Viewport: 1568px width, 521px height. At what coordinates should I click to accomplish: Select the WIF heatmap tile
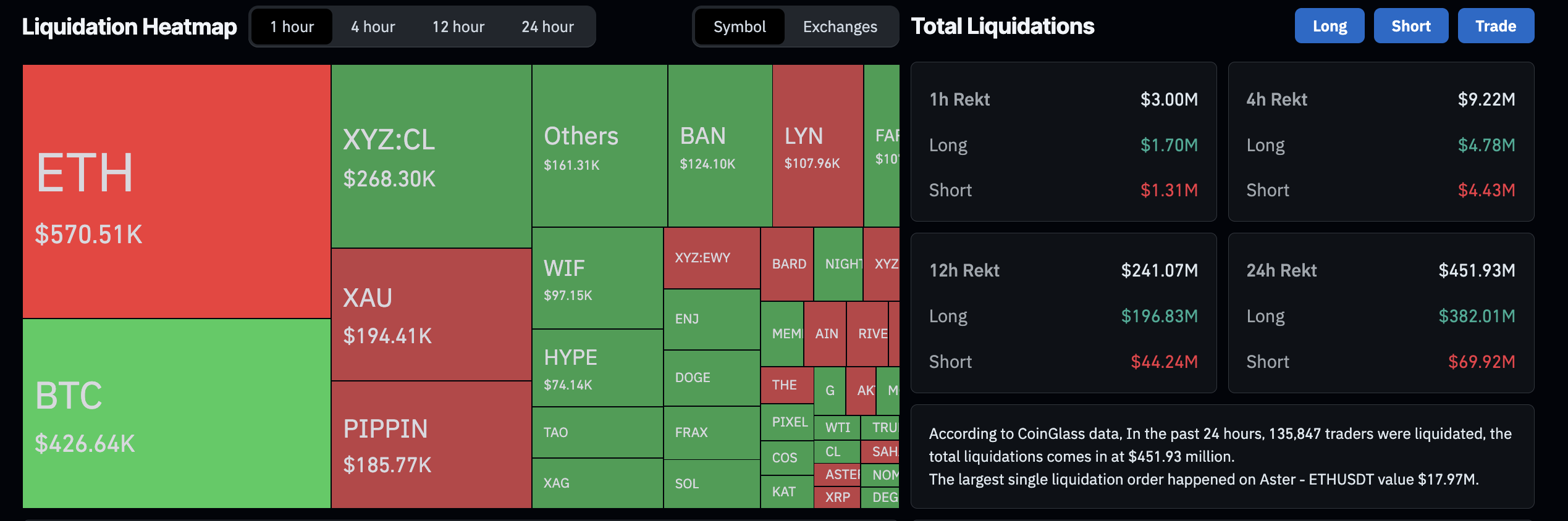coord(597,278)
